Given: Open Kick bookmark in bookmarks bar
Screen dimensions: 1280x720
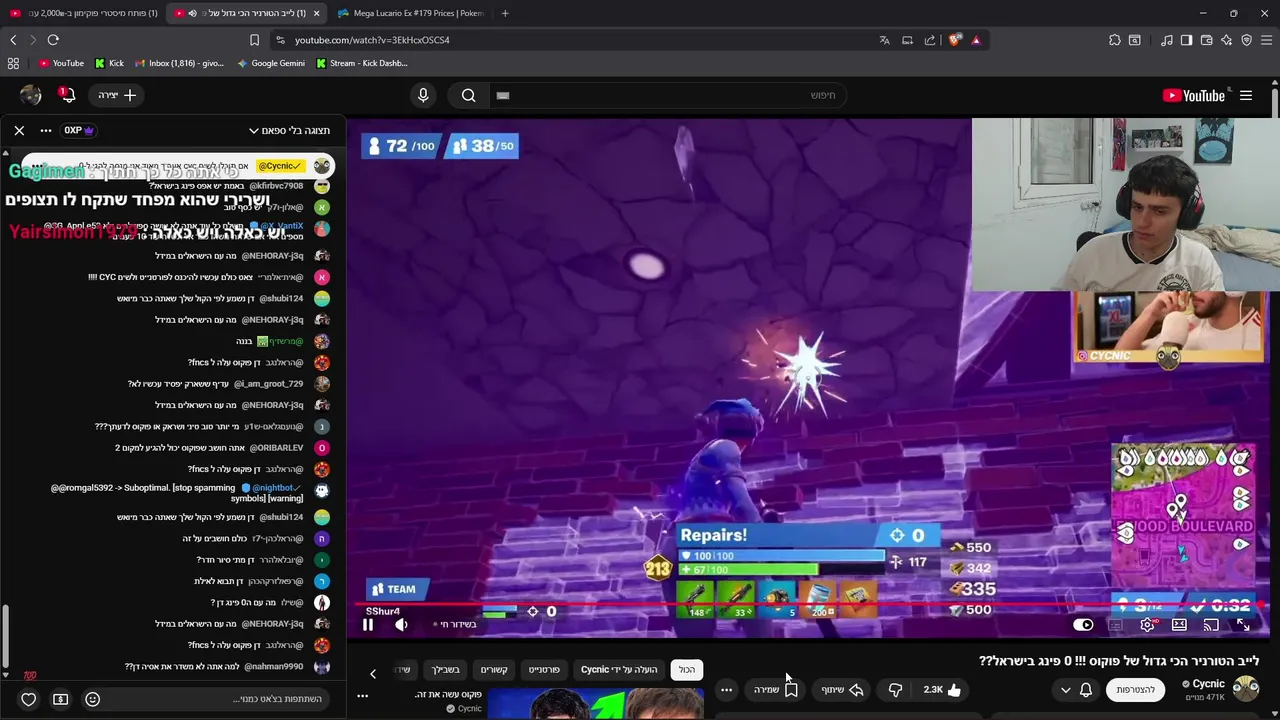Looking at the screenshot, I should pos(109,63).
